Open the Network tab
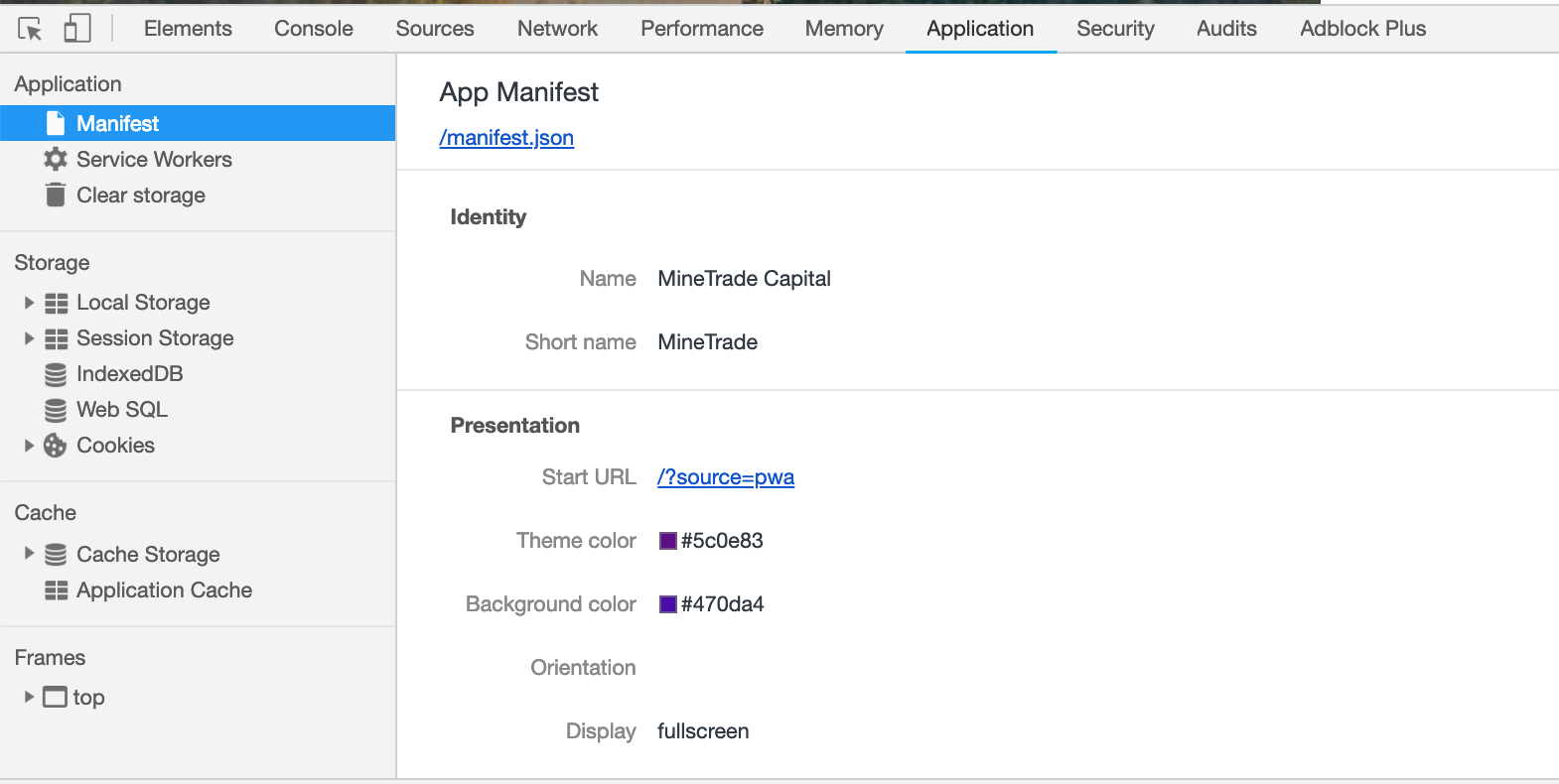 (557, 29)
